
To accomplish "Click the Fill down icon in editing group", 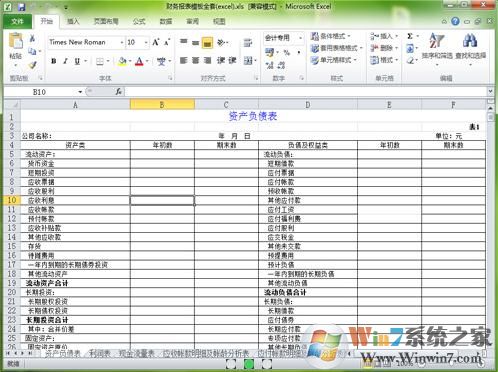I will tap(410, 49).
